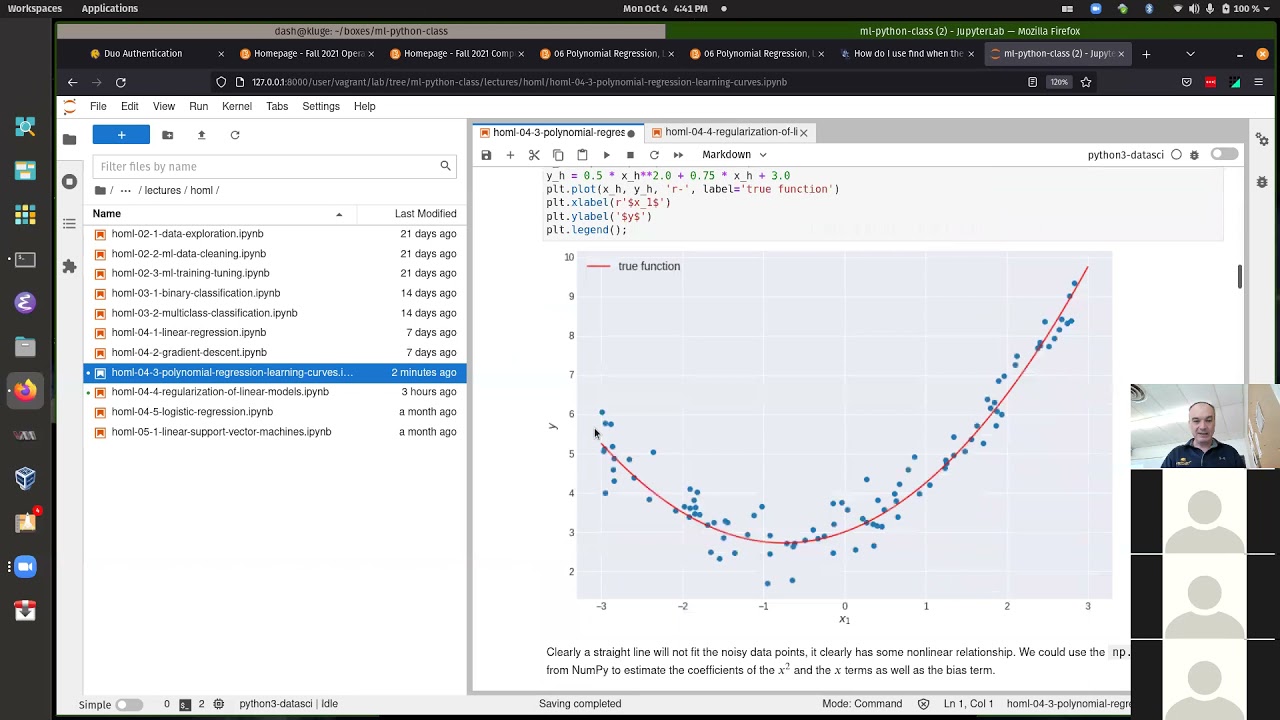
Task: Toggle the switch next to python3-datasci kernel
Action: click(x=1224, y=155)
